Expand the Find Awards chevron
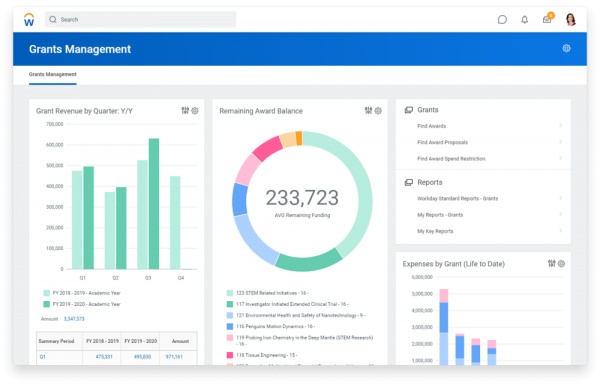 coord(561,126)
